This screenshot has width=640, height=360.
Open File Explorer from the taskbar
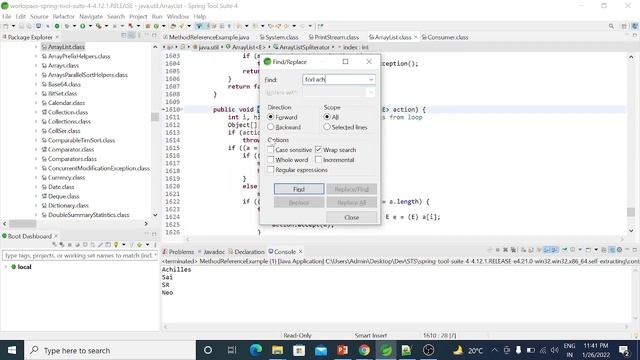pyautogui.click(x=278, y=350)
